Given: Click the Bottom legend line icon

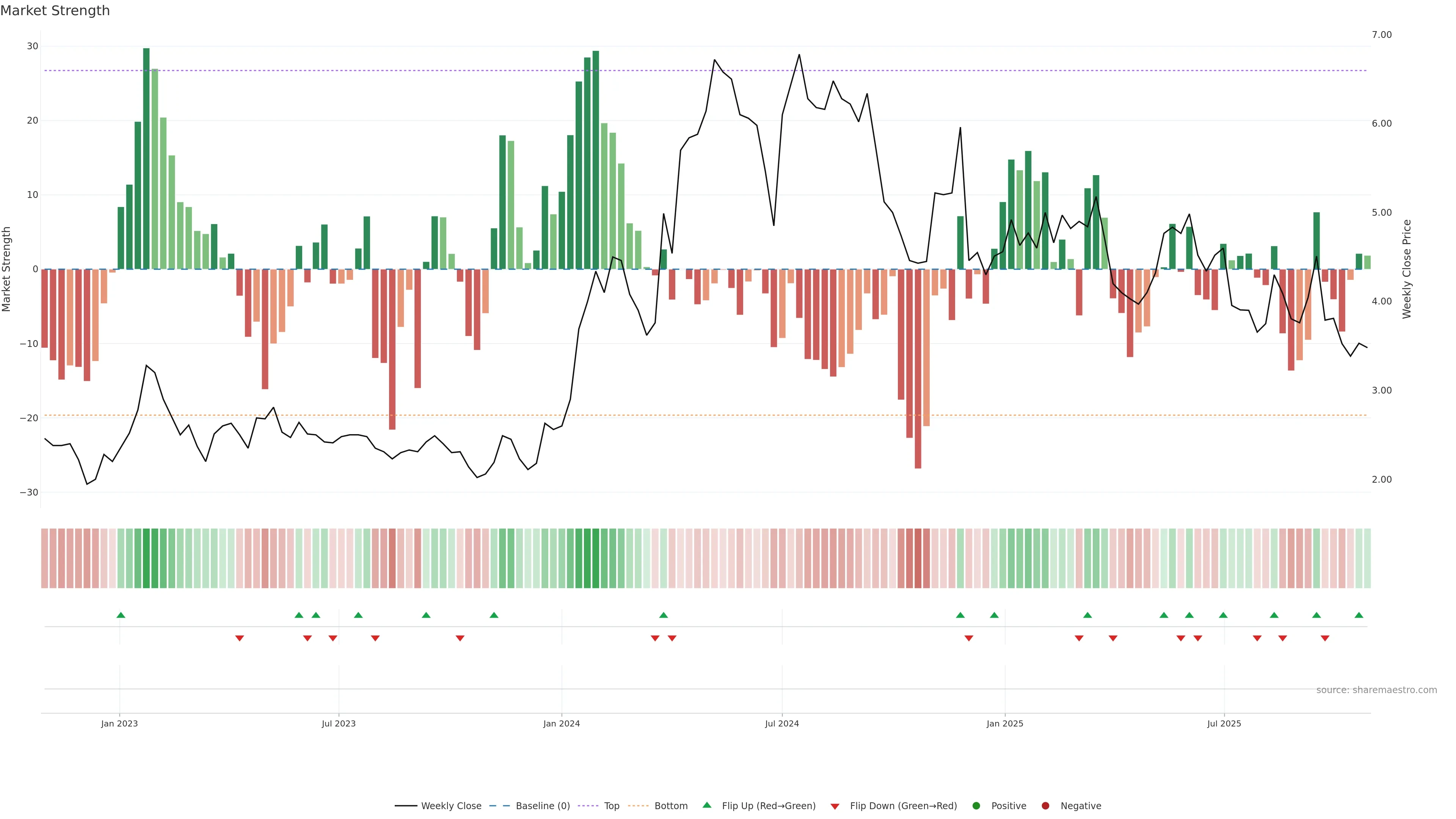Looking at the screenshot, I should click(x=638, y=806).
